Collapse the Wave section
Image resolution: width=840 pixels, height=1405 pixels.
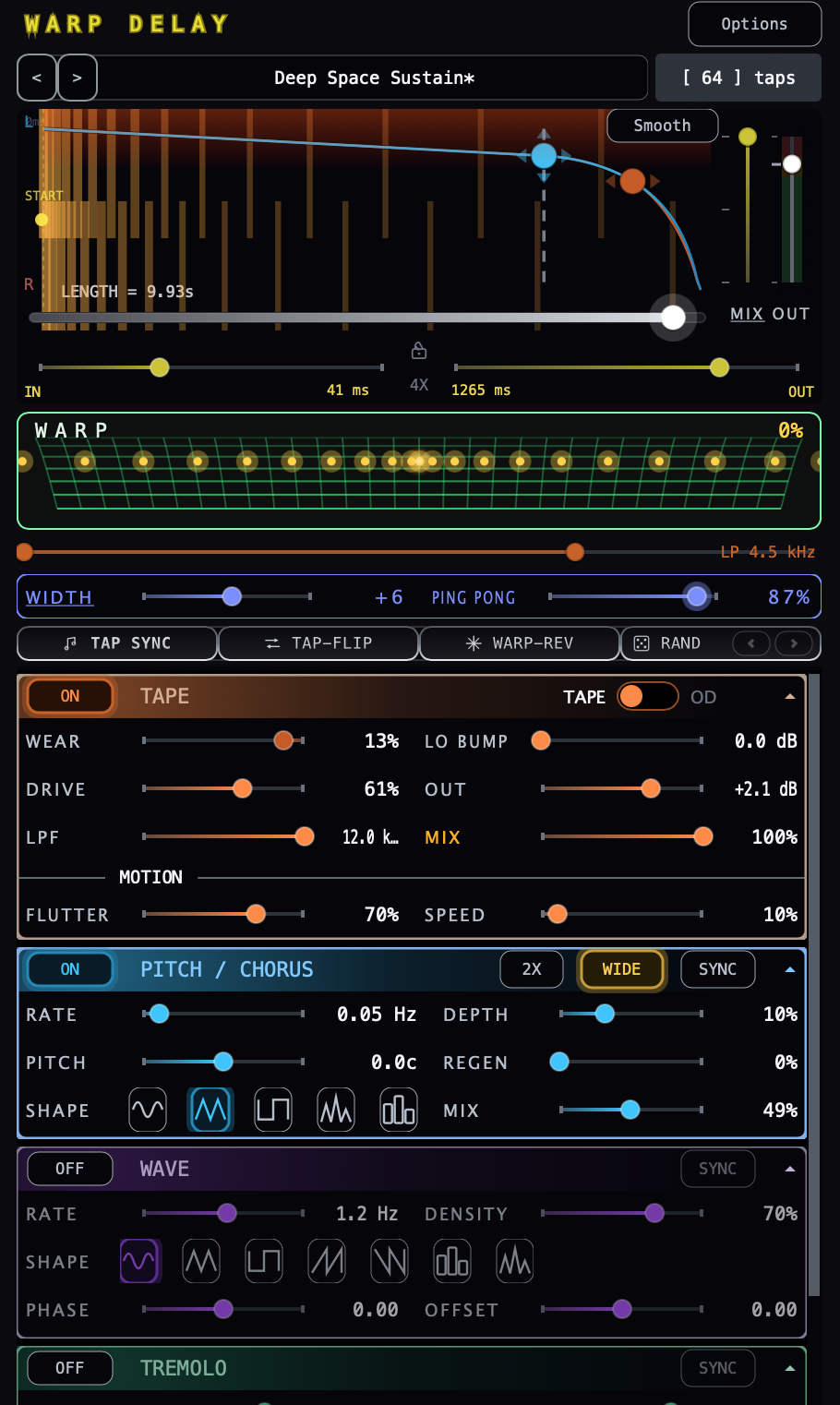pyautogui.click(x=790, y=1169)
